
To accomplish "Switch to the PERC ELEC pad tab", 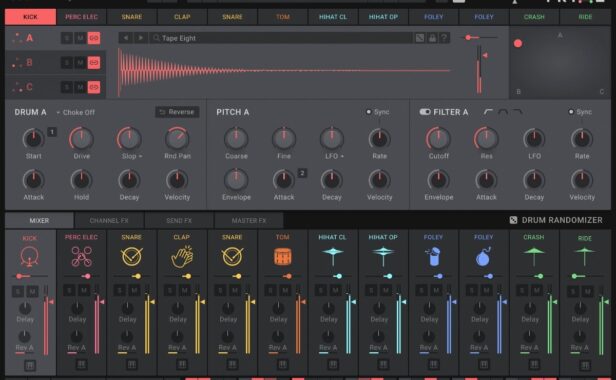I will pos(81,17).
